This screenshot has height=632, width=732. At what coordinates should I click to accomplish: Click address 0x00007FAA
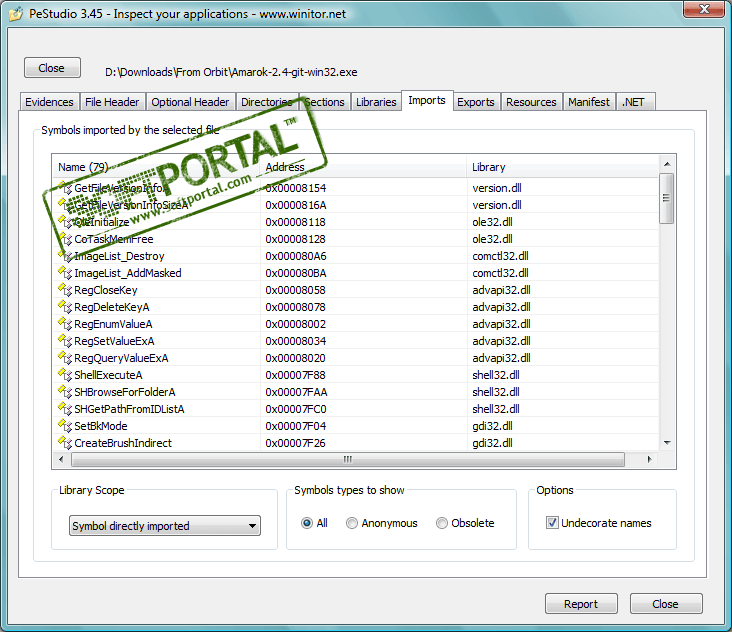(296, 392)
